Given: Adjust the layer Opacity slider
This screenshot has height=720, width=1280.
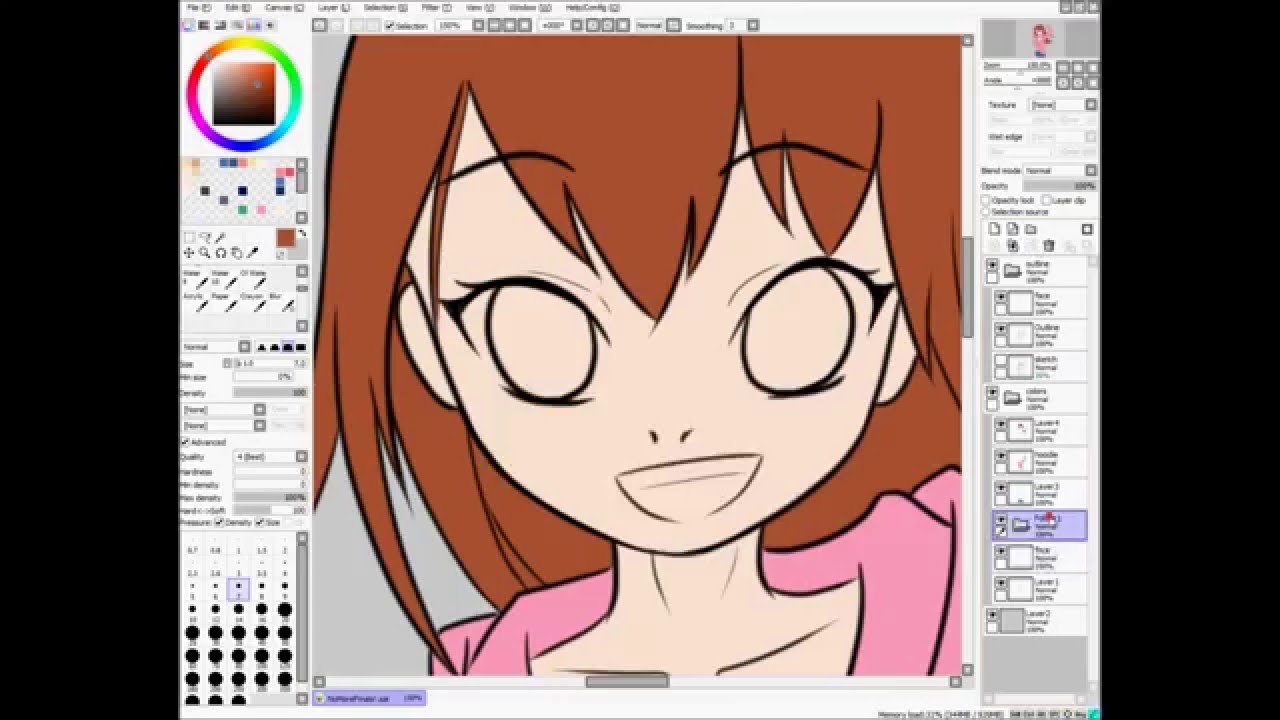Looking at the screenshot, I should [1059, 186].
